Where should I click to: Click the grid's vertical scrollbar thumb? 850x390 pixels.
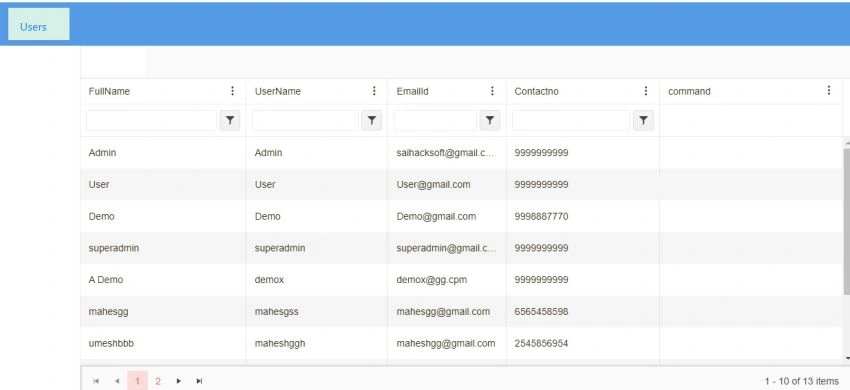(847, 222)
